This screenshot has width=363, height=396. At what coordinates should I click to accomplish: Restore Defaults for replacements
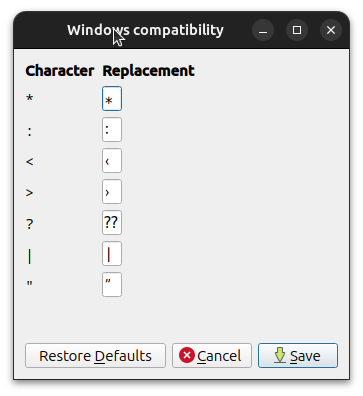click(x=95, y=356)
